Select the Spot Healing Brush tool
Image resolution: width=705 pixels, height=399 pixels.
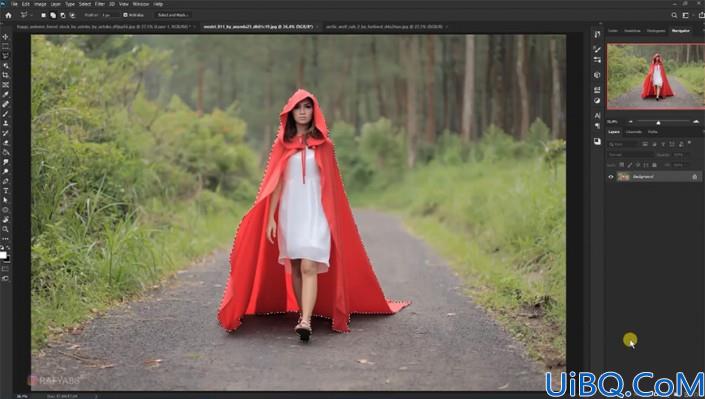[x=5, y=104]
